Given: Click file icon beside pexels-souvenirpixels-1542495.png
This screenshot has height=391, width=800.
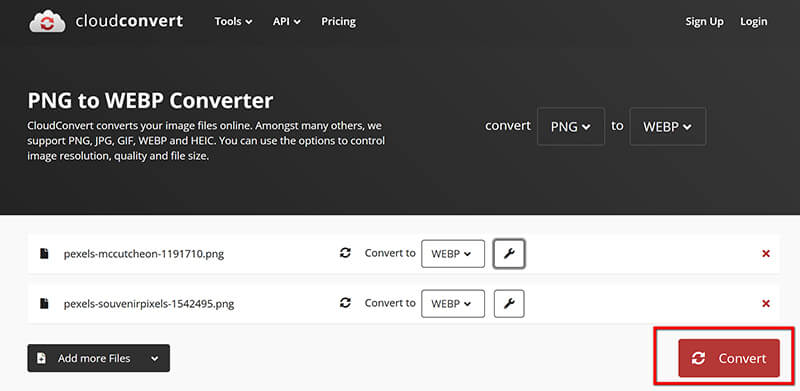Looking at the screenshot, I should click(44, 304).
